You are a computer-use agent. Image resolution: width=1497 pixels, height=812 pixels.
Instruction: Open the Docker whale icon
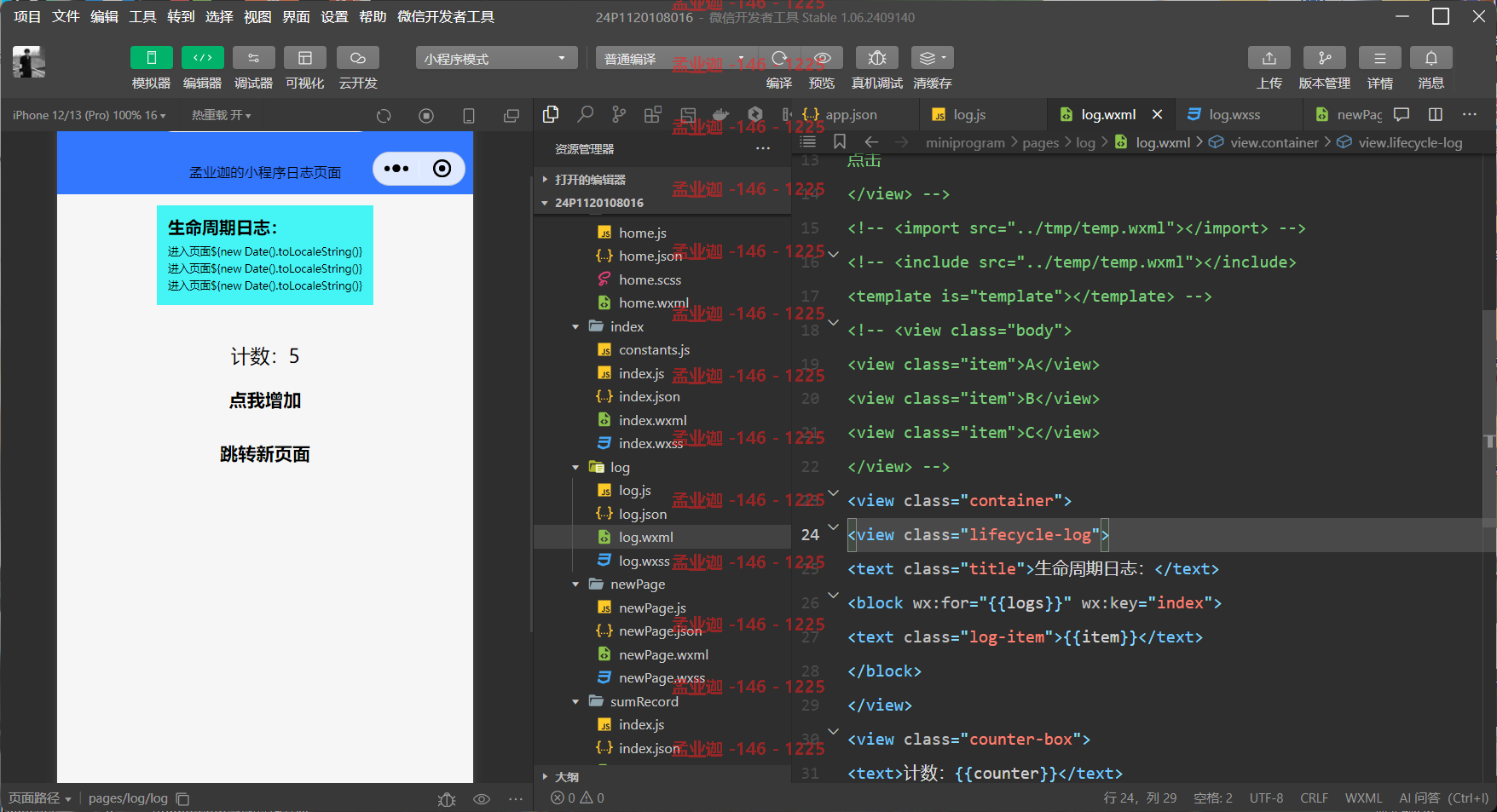tap(721, 114)
